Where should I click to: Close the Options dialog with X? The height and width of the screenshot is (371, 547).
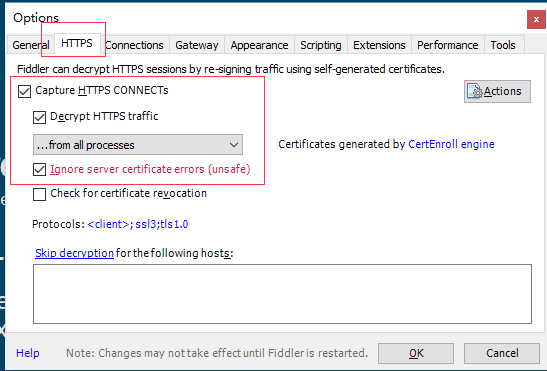coord(536,20)
